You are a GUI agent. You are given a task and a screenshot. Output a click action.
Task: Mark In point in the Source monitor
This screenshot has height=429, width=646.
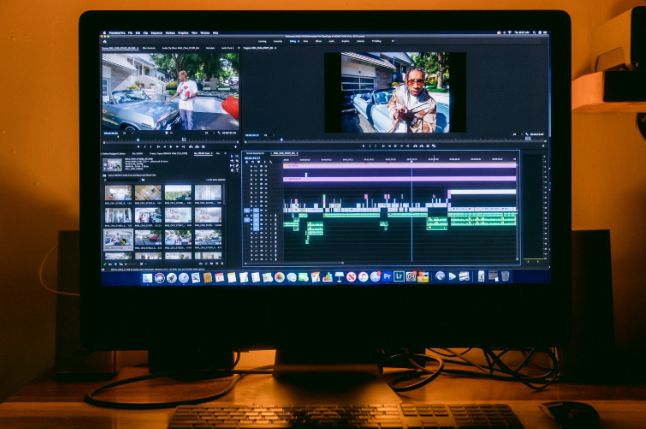pyautogui.click(x=145, y=147)
